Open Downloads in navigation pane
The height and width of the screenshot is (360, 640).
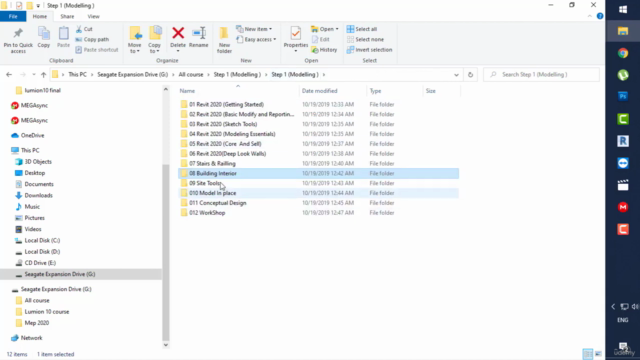coord(38,196)
